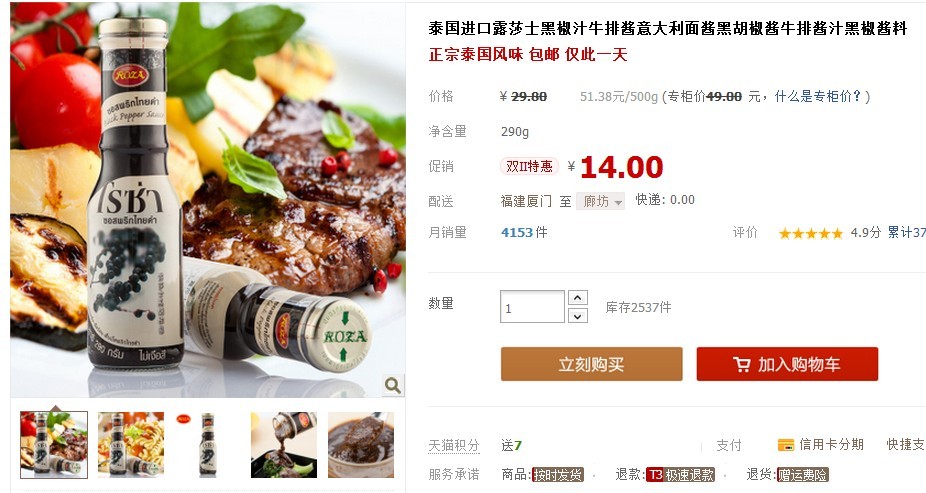Open the 什么是专柜价 help link
926x493 pixels.
coord(818,96)
